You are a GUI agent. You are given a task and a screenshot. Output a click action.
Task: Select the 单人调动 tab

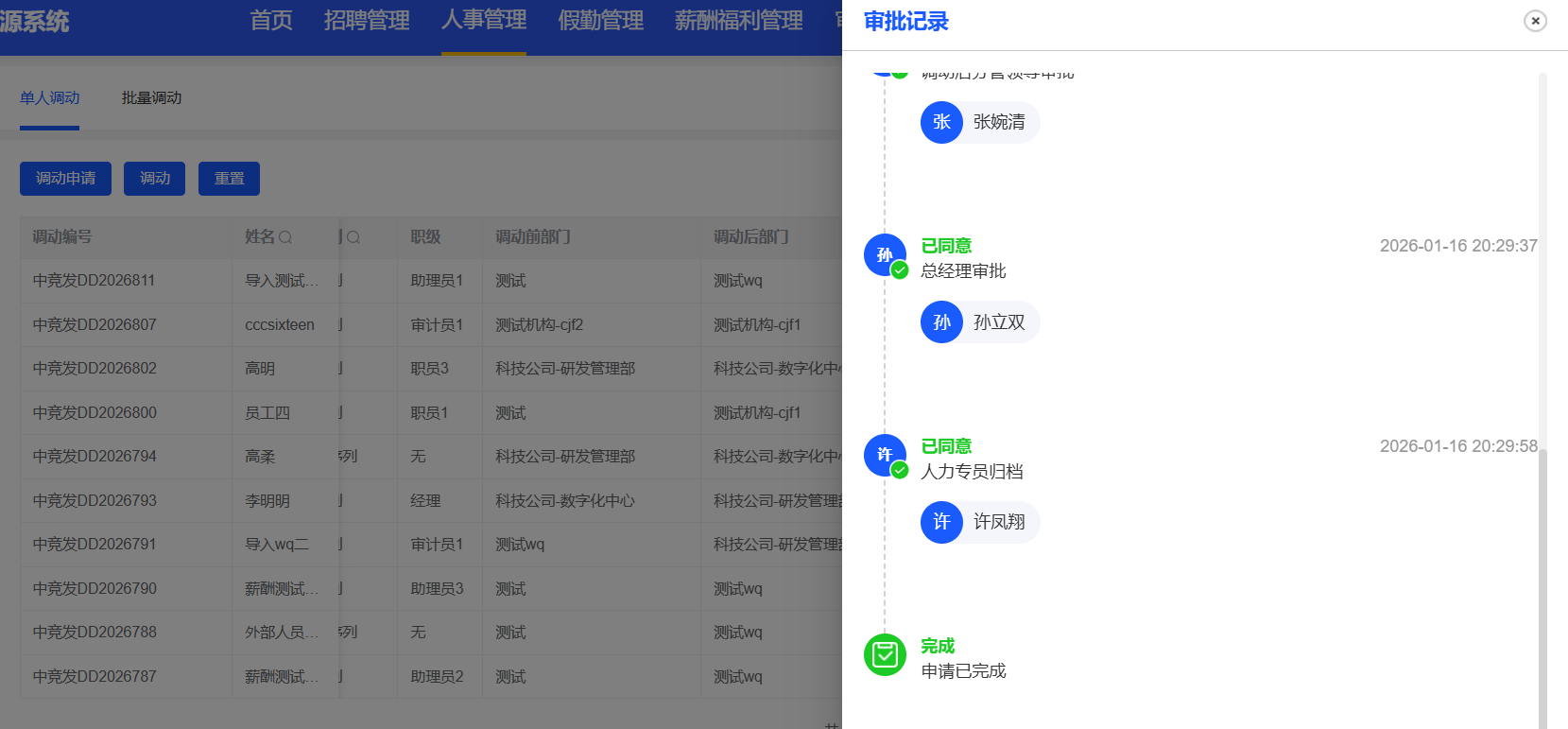[x=50, y=98]
